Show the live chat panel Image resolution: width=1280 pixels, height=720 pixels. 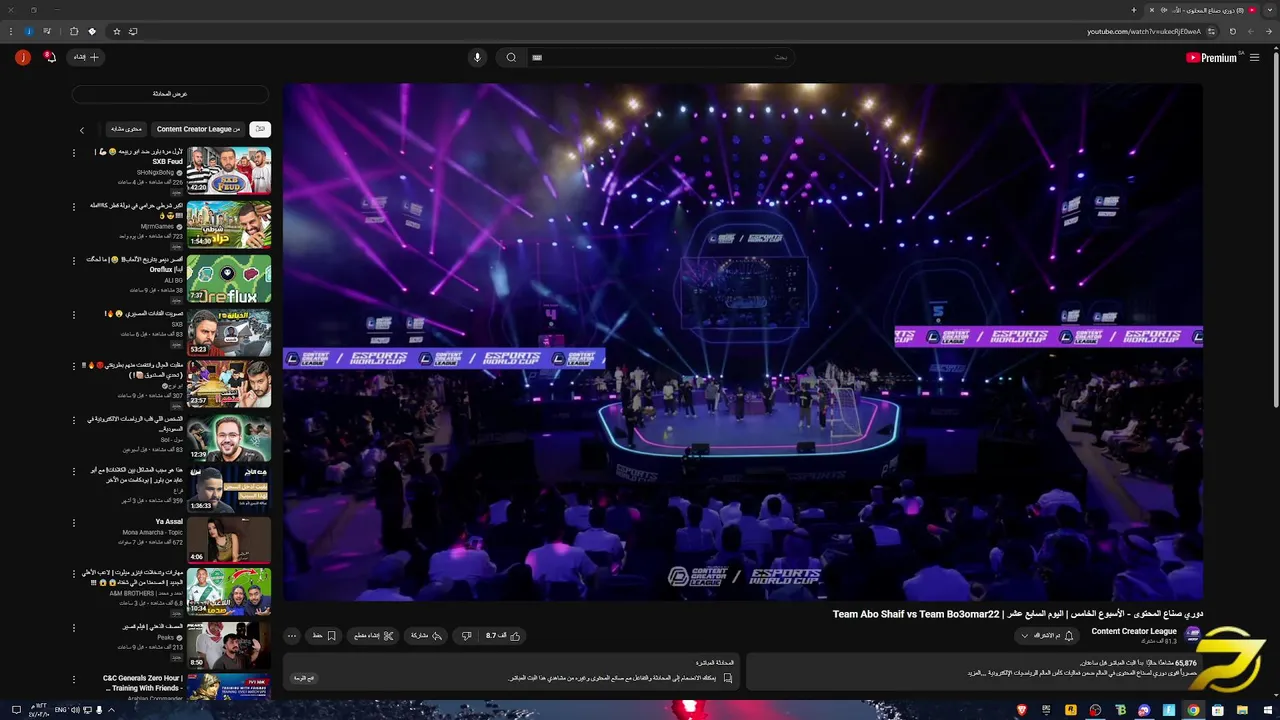[170, 94]
